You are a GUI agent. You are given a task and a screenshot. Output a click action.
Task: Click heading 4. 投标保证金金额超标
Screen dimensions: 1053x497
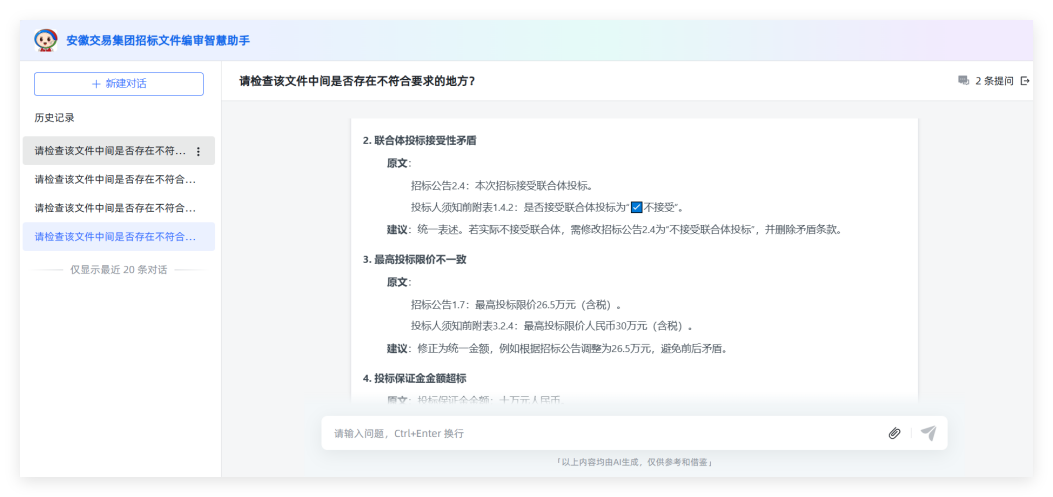[x=414, y=378]
